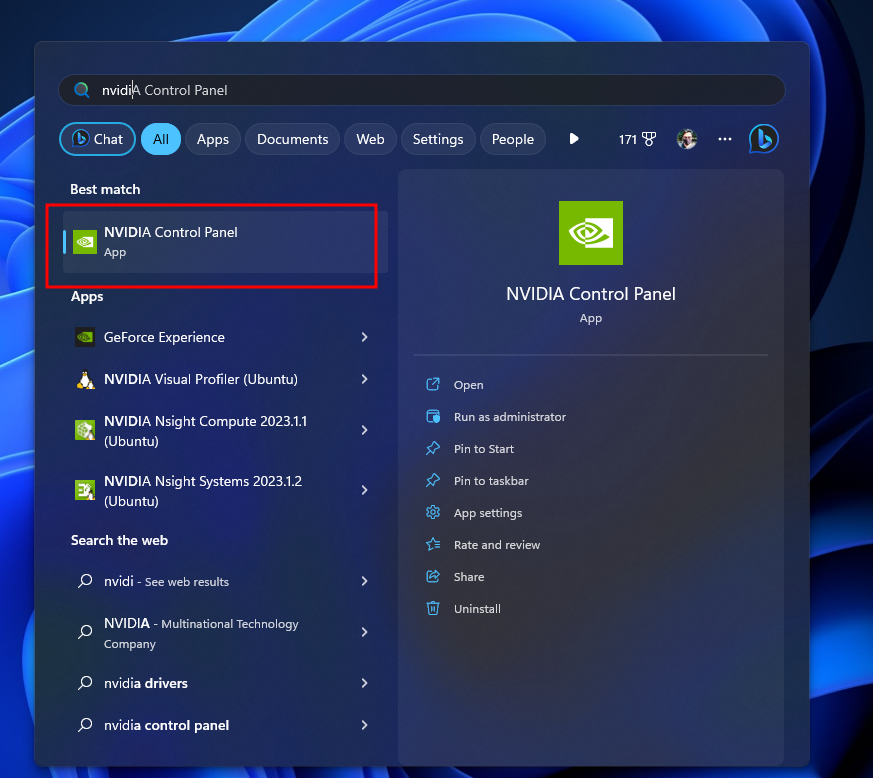Open App settings action
The image size is (873, 778).
point(488,513)
